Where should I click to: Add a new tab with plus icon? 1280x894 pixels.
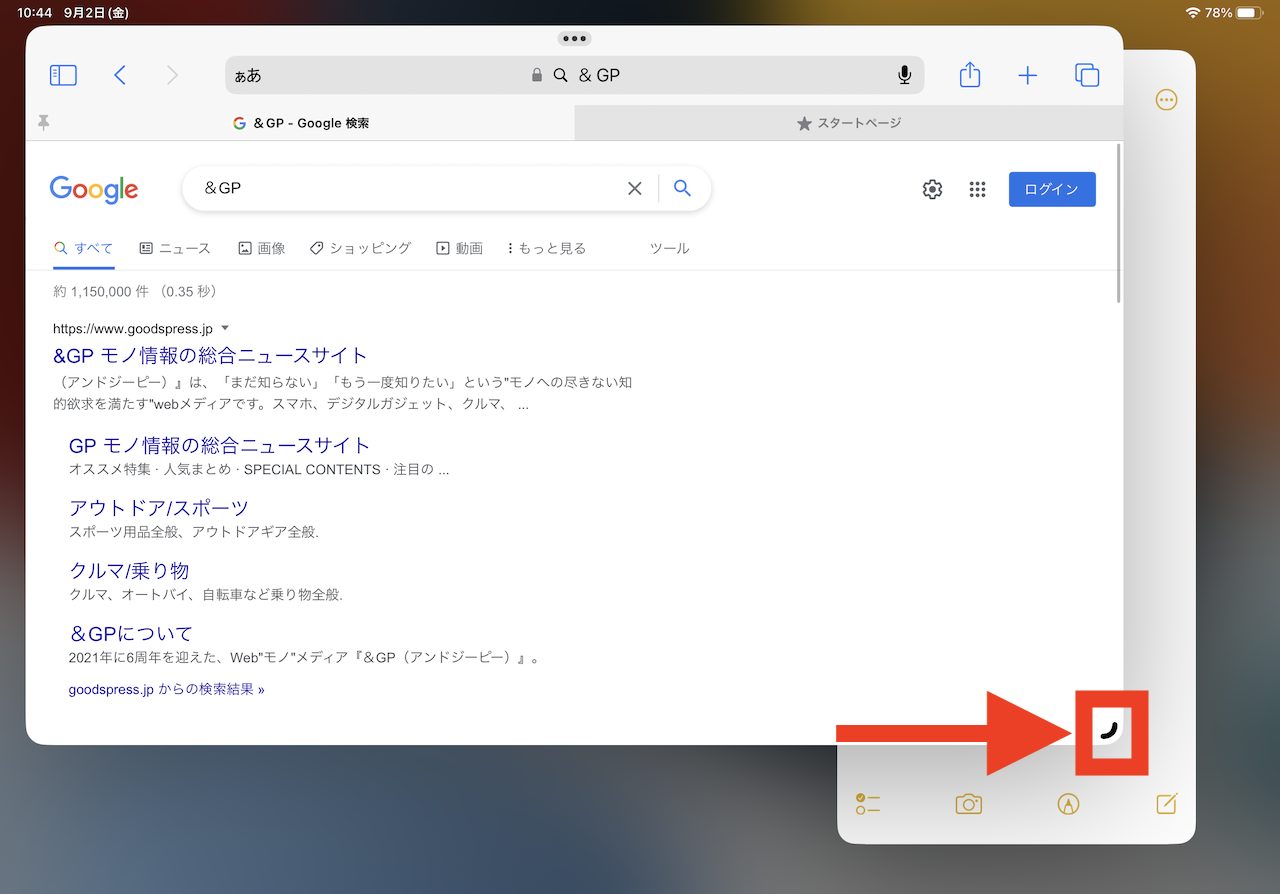1027,75
